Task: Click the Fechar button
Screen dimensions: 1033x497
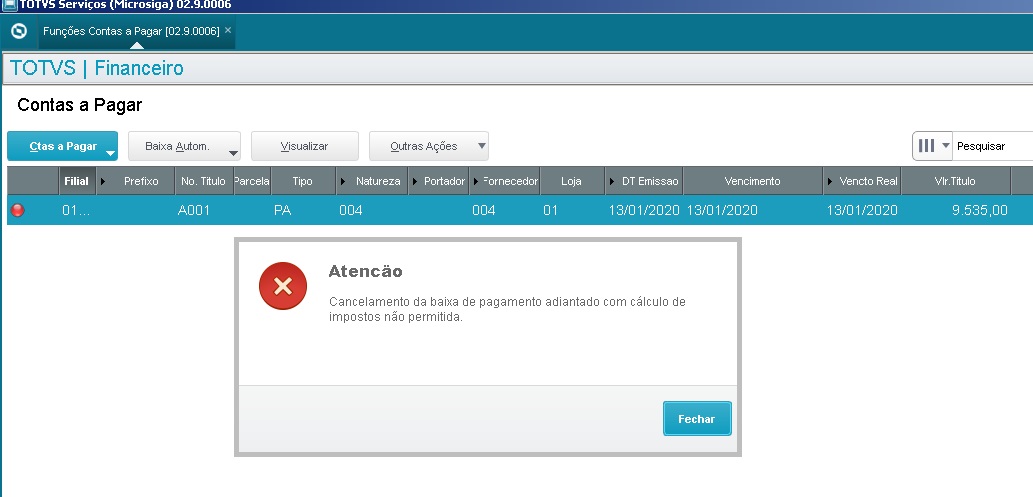Action: (697, 419)
